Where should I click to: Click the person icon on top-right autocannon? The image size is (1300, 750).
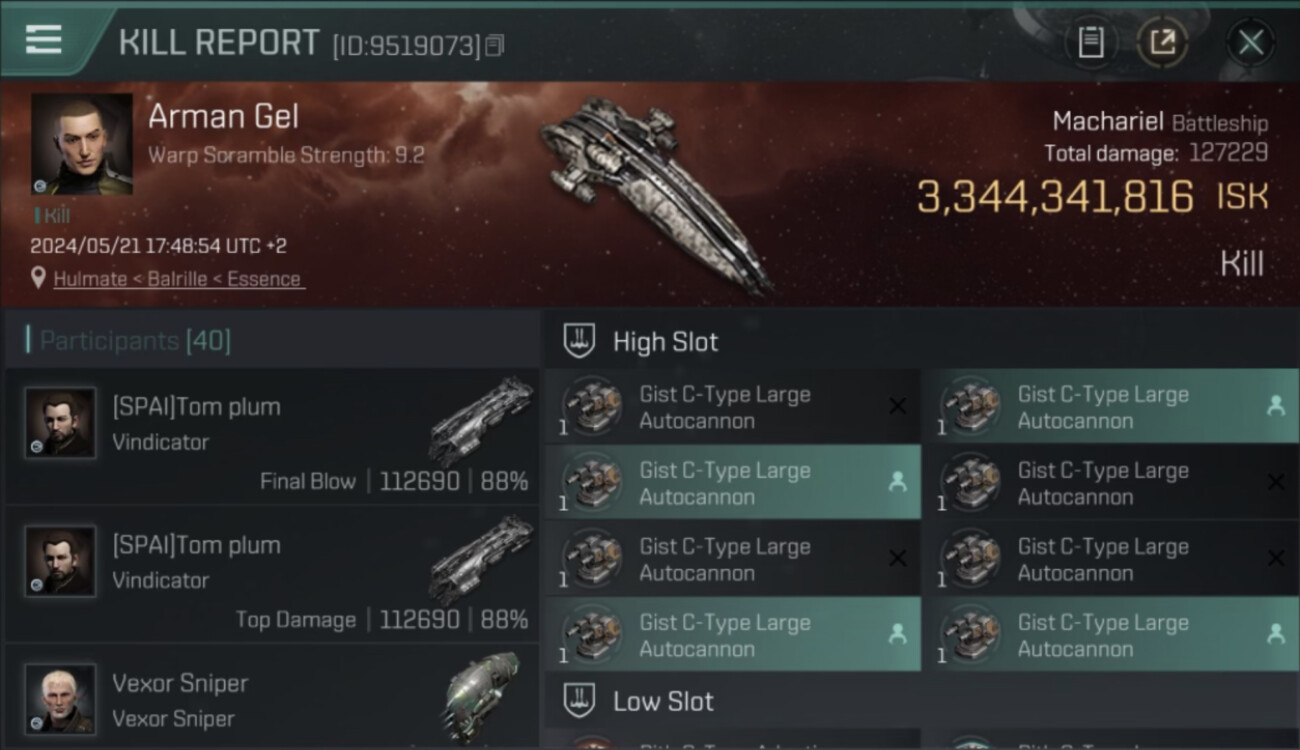[1275, 406]
